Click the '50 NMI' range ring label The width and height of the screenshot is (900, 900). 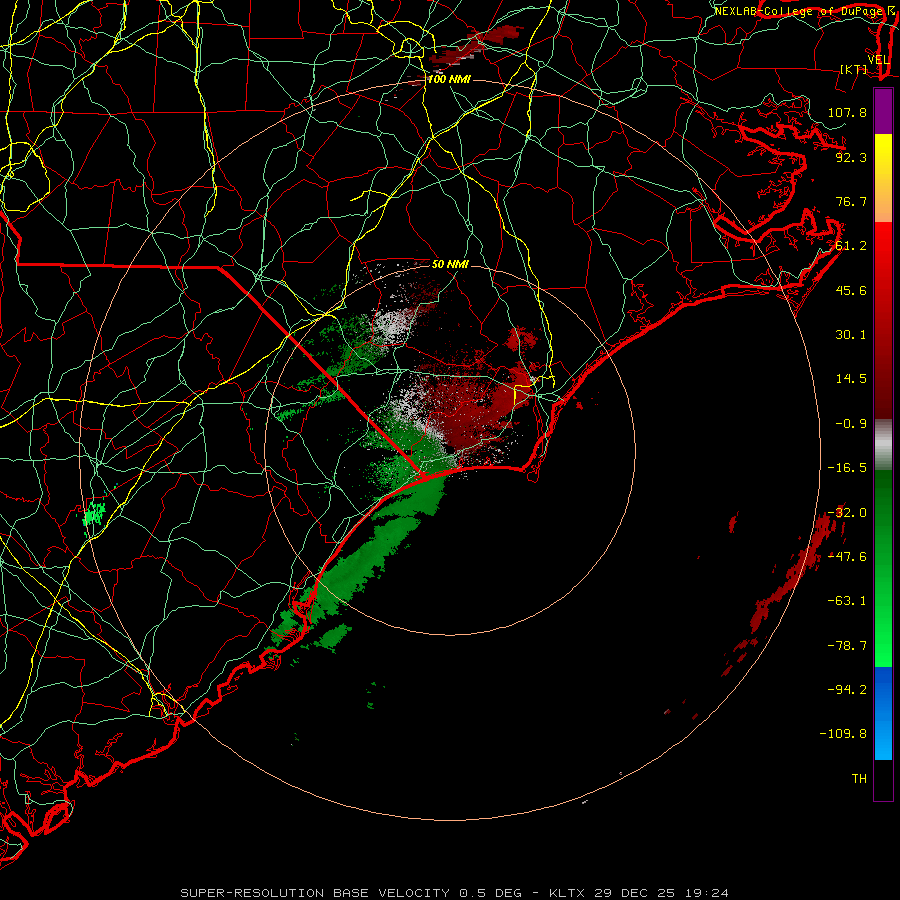point(450,265)
